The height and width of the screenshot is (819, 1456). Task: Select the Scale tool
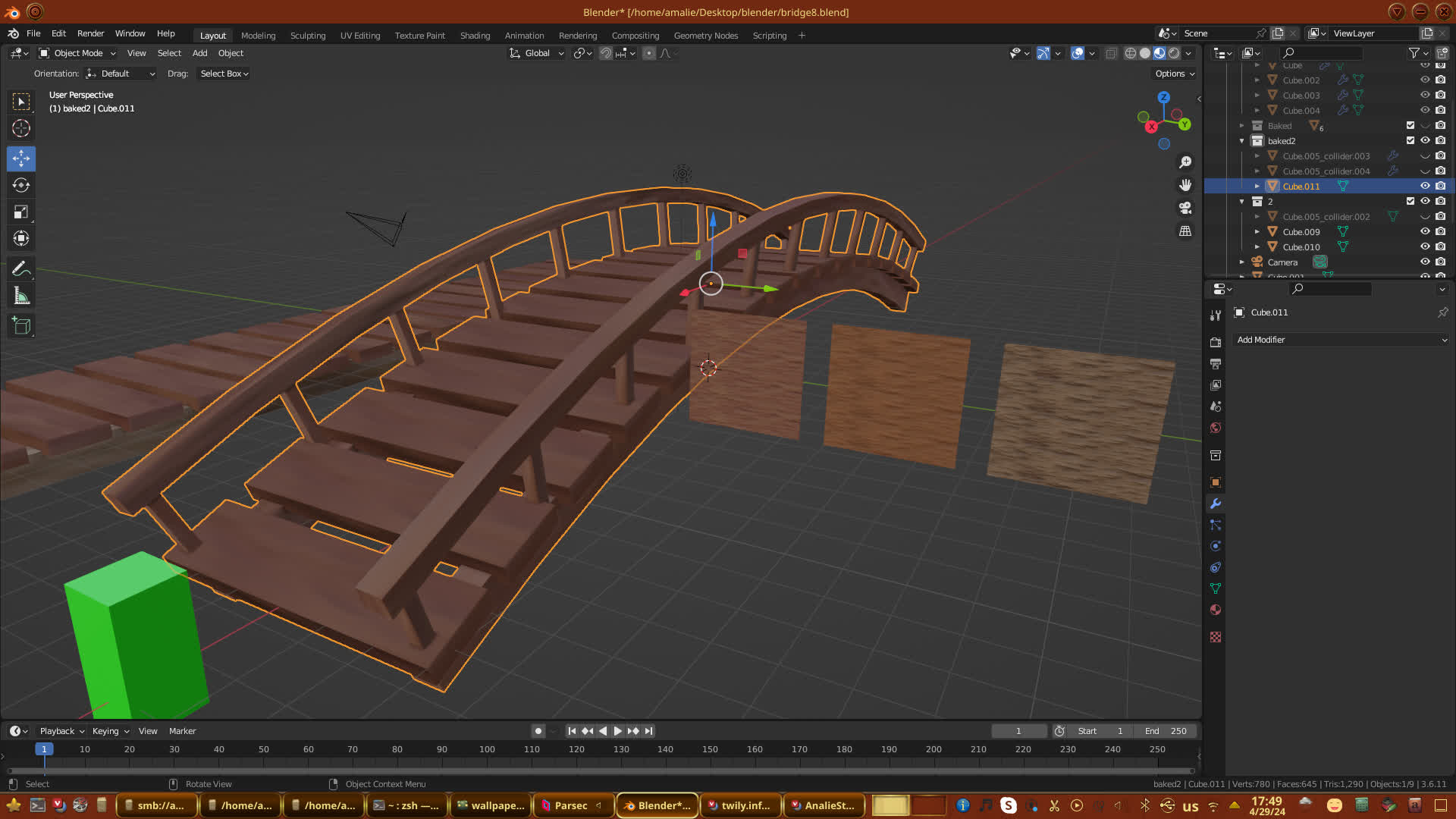coord(21,212)
